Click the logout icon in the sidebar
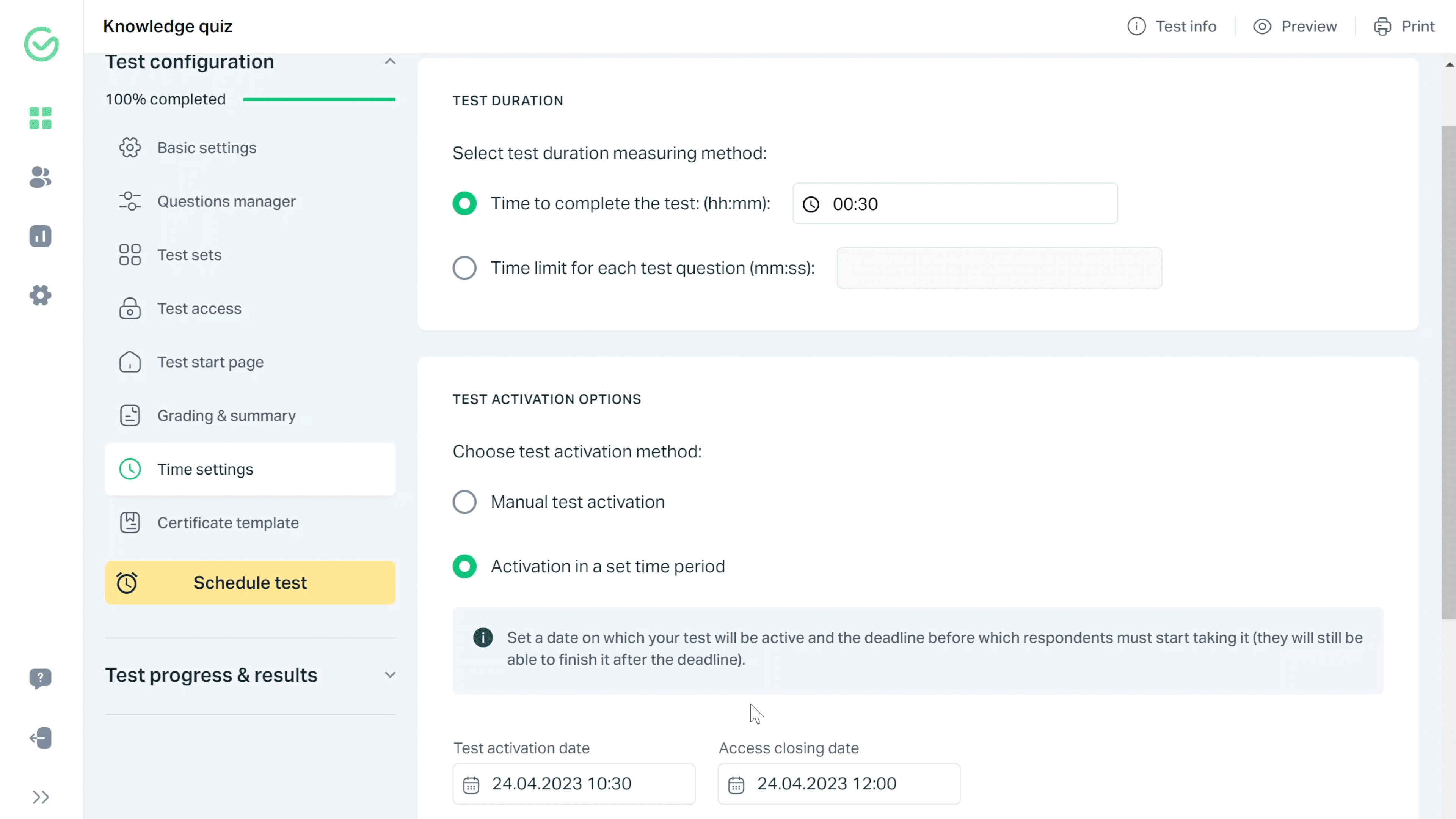The height and width of the screenshot is (819, 1456). coord(40,738)
